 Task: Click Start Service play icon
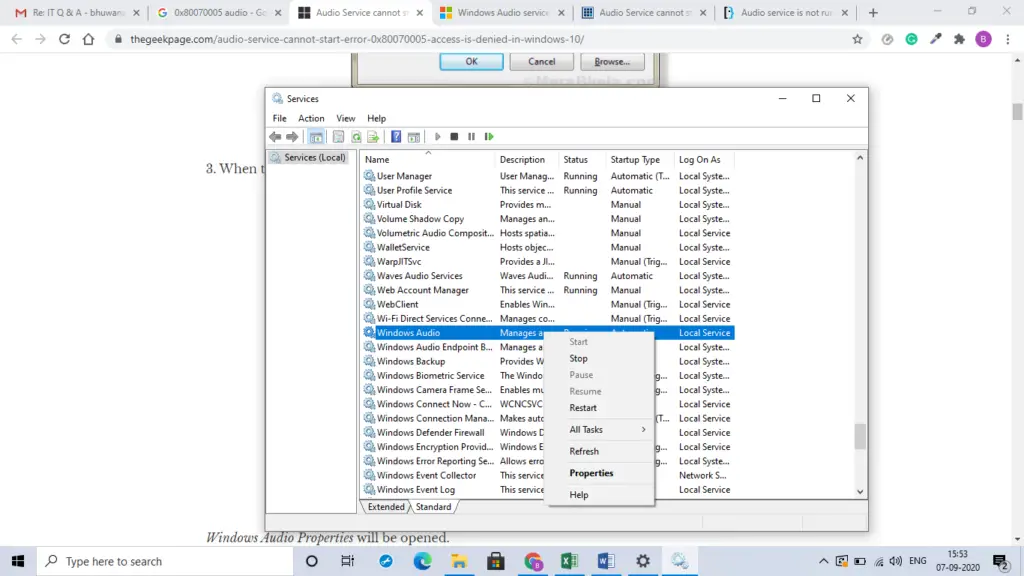tap(438, 136)
